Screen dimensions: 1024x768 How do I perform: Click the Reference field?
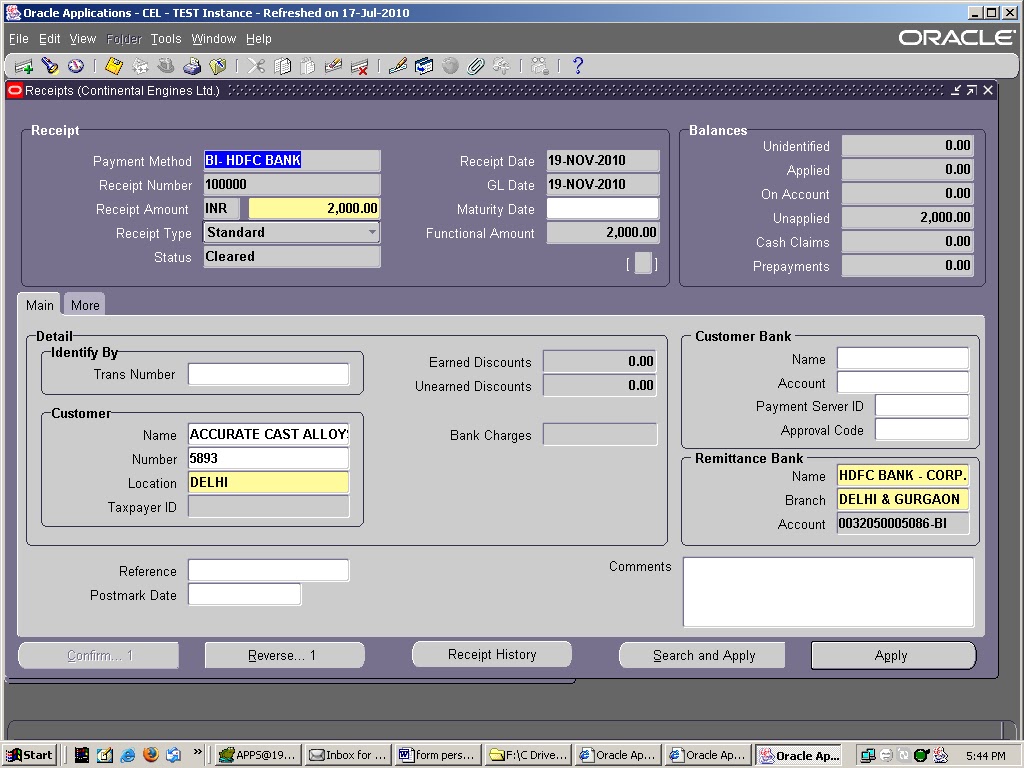click(268, 570)
